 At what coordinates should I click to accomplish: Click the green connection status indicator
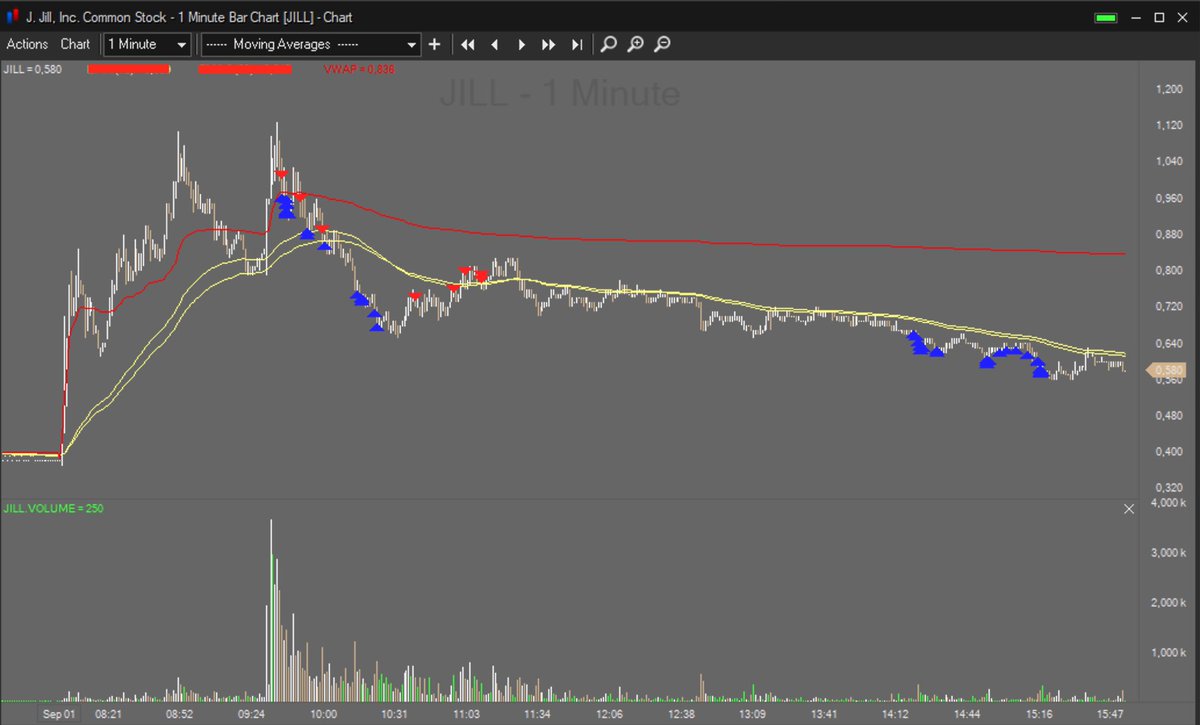(1105, 18)
